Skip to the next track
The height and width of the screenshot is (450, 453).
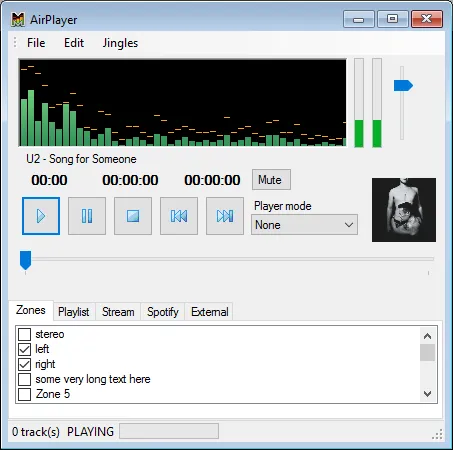pos(225,216)
